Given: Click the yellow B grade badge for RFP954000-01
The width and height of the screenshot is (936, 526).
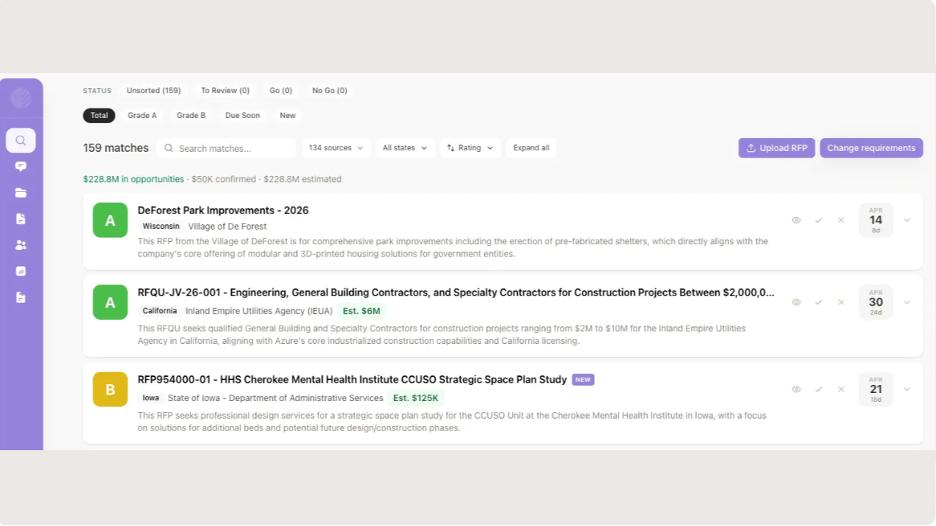Looking at the screenshot, I should click(x=110, y=389).
